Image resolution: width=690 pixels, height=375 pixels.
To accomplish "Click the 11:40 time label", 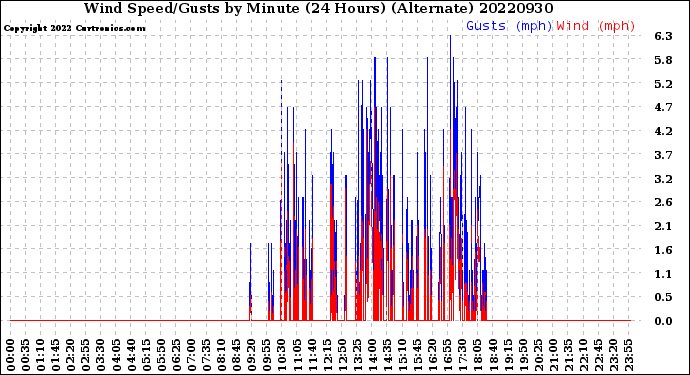I will 312,355.
